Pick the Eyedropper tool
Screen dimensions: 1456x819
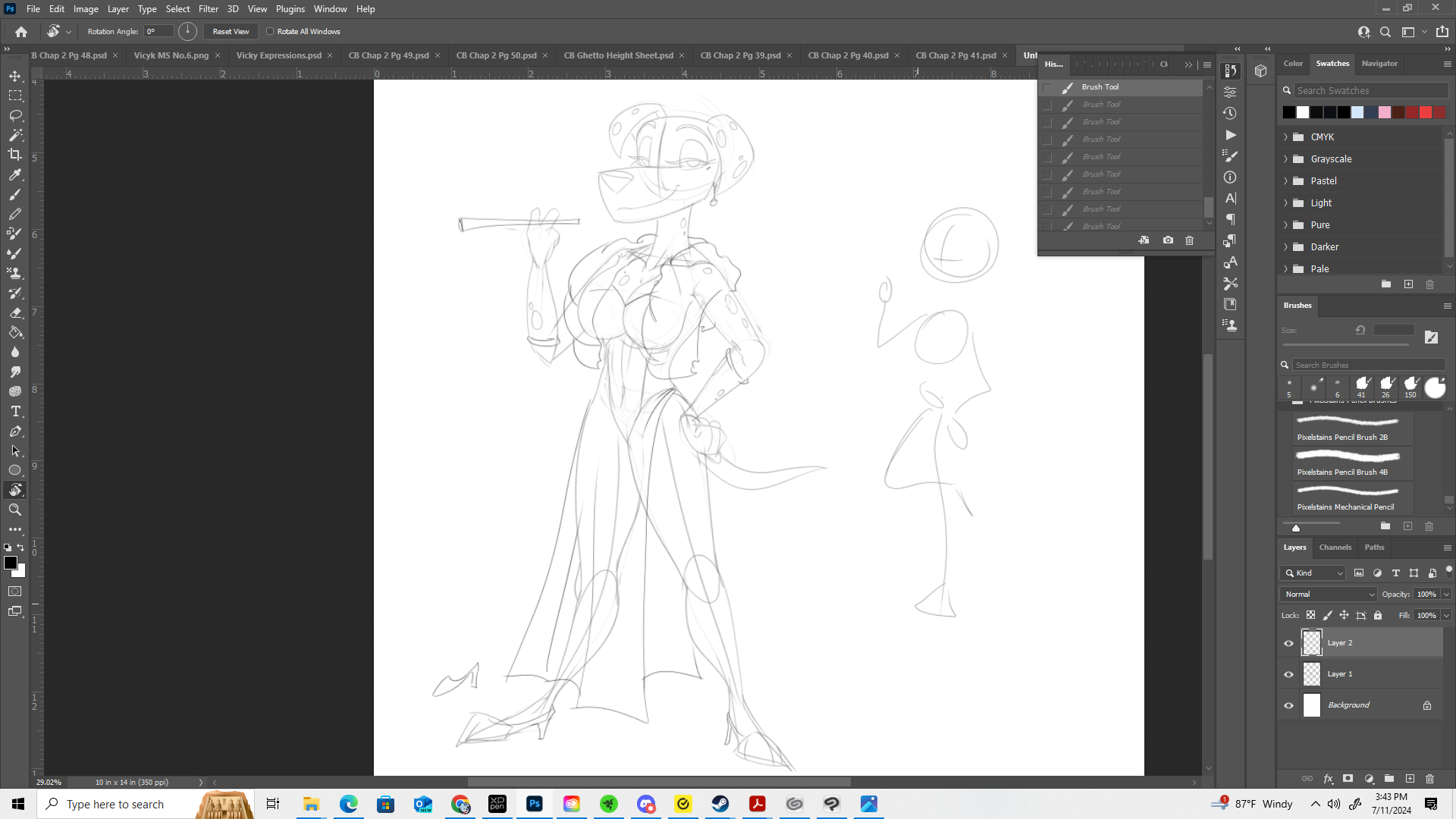click(x=15, y=174)
